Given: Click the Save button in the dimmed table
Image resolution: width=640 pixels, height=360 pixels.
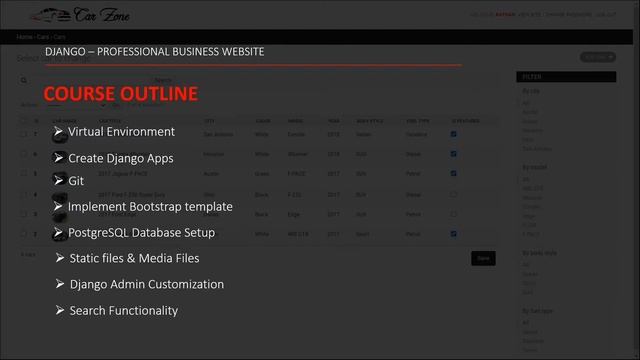Looking at the screenshot, I should click(483, 258).
